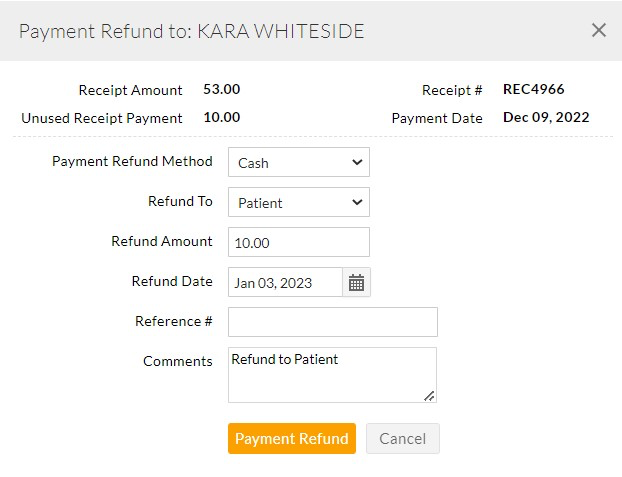The height and width of the screenshot is (477, 622).
Task: Click the Payment Date value Dec 09, 2022
Action: point(546,117)
